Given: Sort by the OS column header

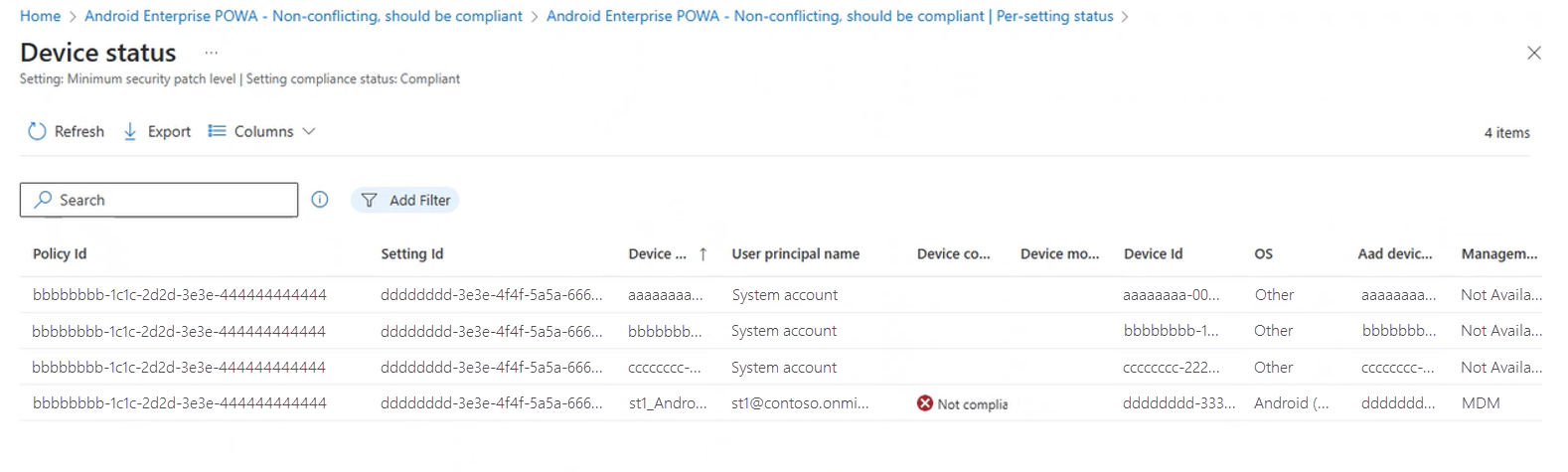Looking at the screenshot, I should coord(1263,254).
